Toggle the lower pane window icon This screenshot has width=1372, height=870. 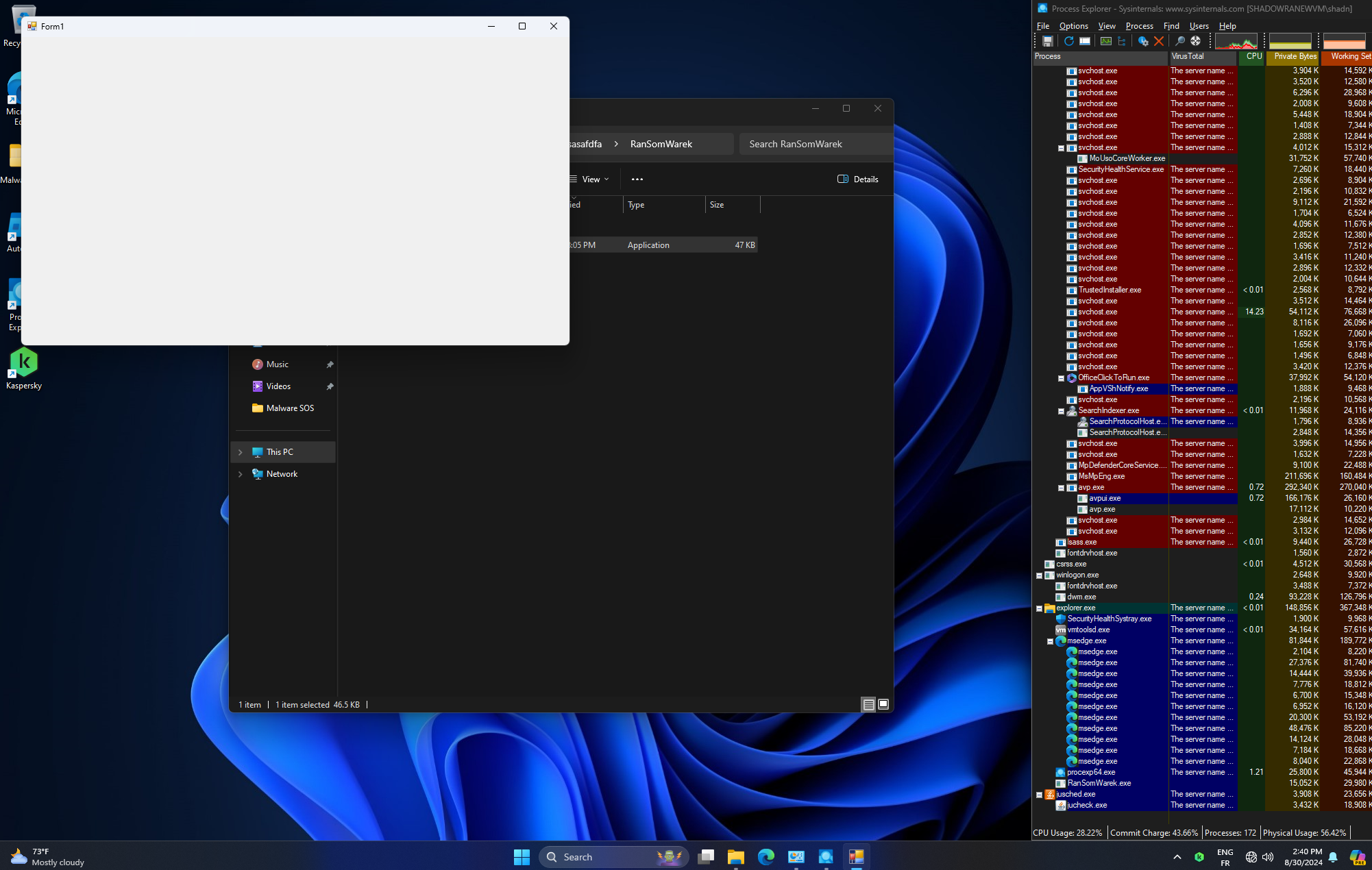point(1085,41)
